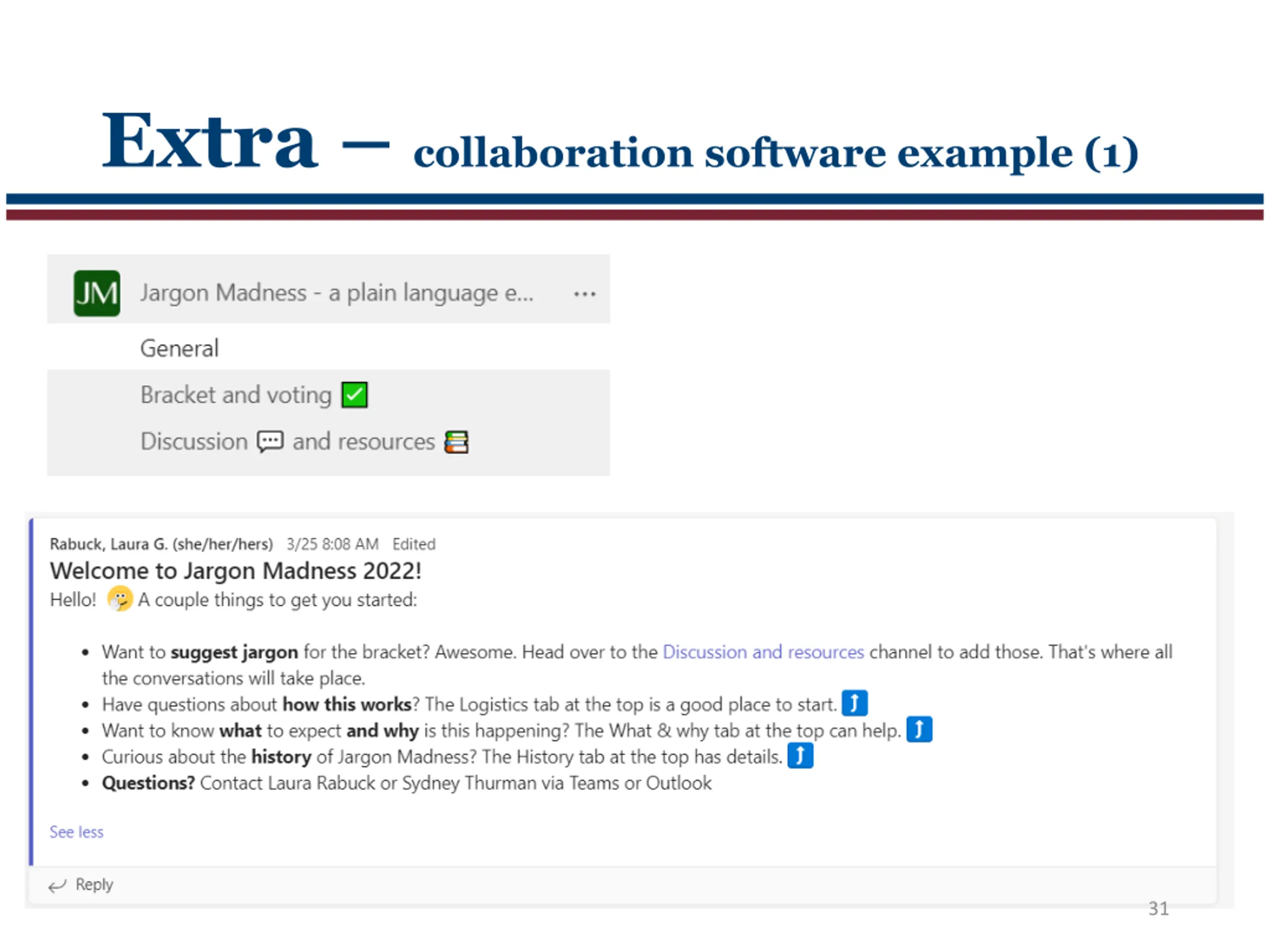Click the reply arrow icon

point(58,886)
